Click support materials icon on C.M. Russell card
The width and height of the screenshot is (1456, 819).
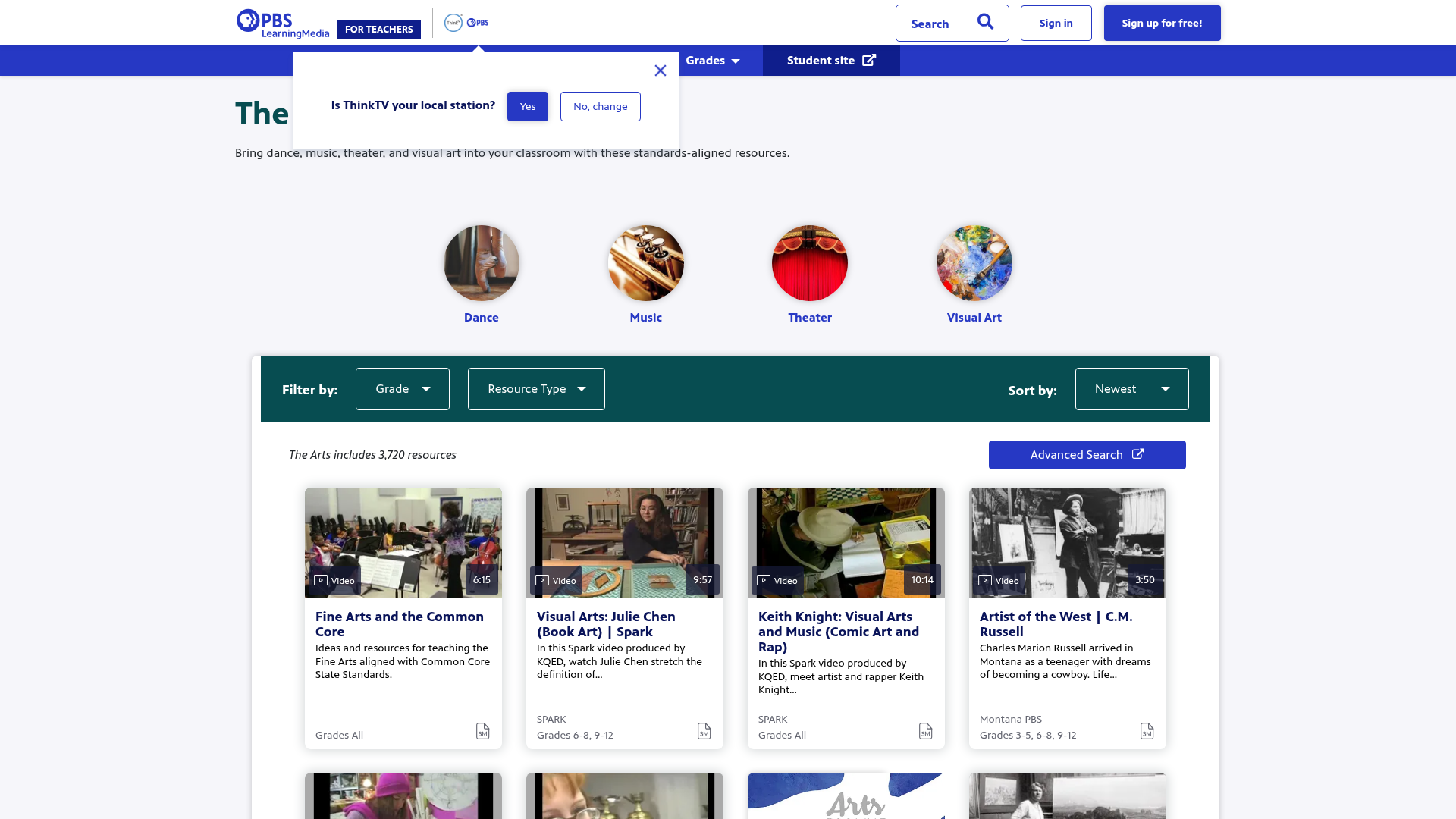point(1147,731)
